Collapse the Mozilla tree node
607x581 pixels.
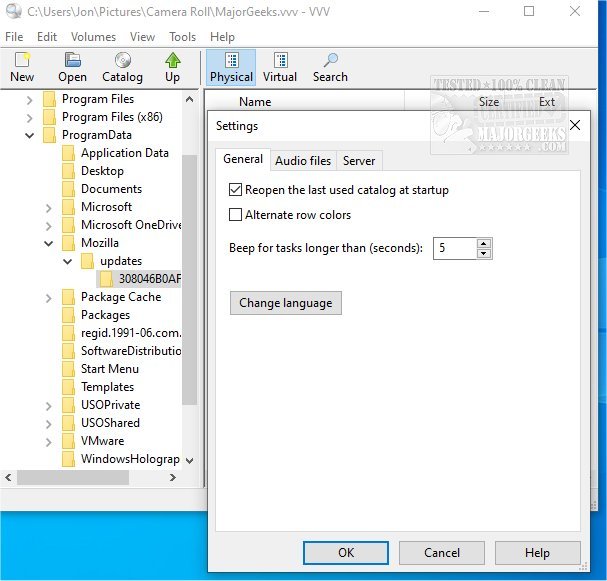[x=48, y=243]
